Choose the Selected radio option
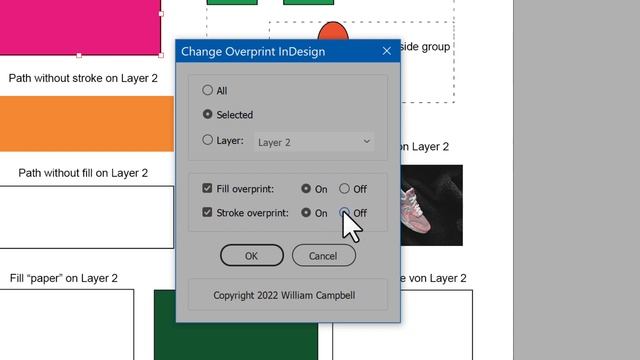Viewport: 640px width, 360px height. tap(207, 114)
